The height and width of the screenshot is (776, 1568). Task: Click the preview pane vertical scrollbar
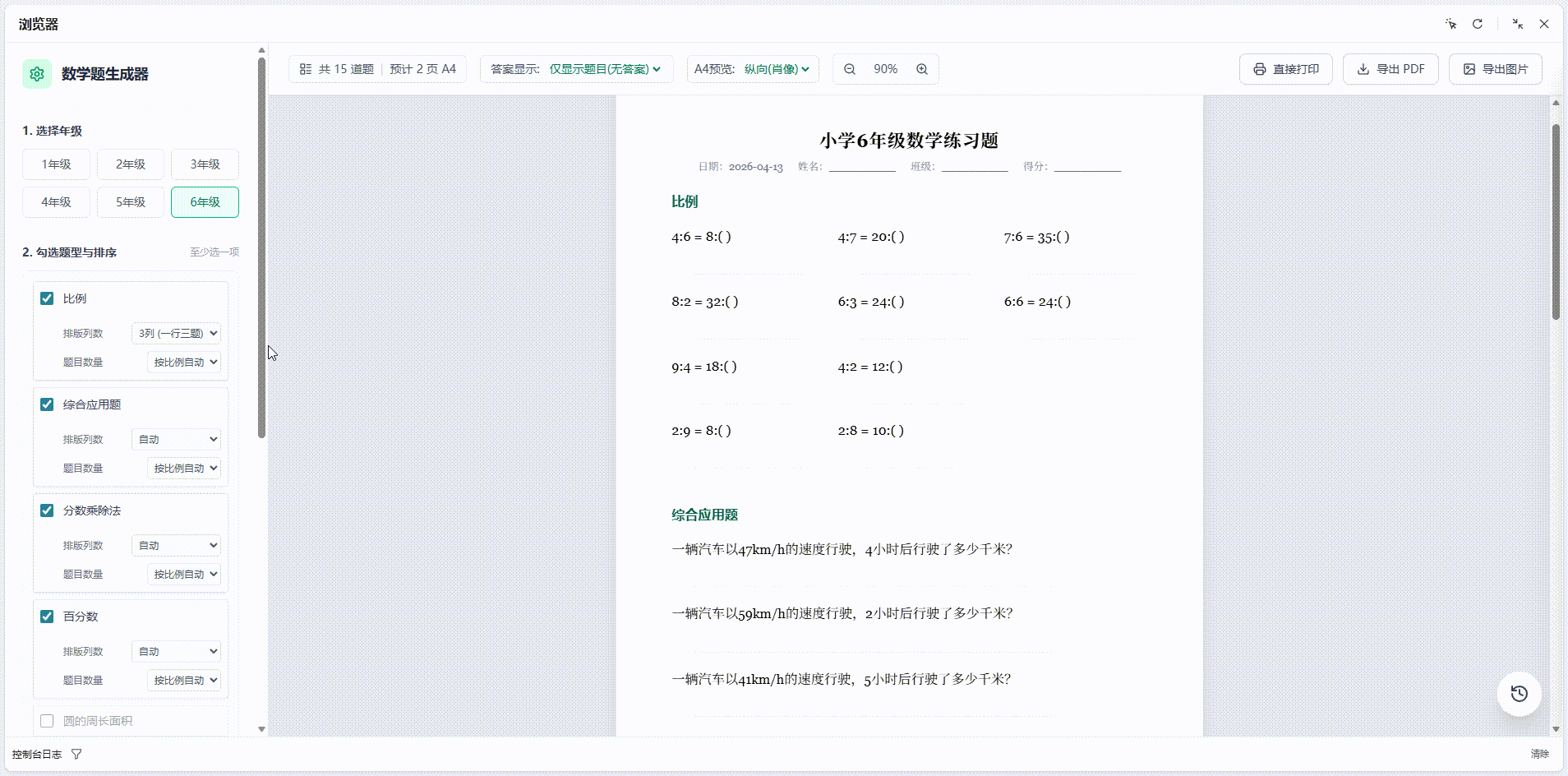click(1556, 222)
